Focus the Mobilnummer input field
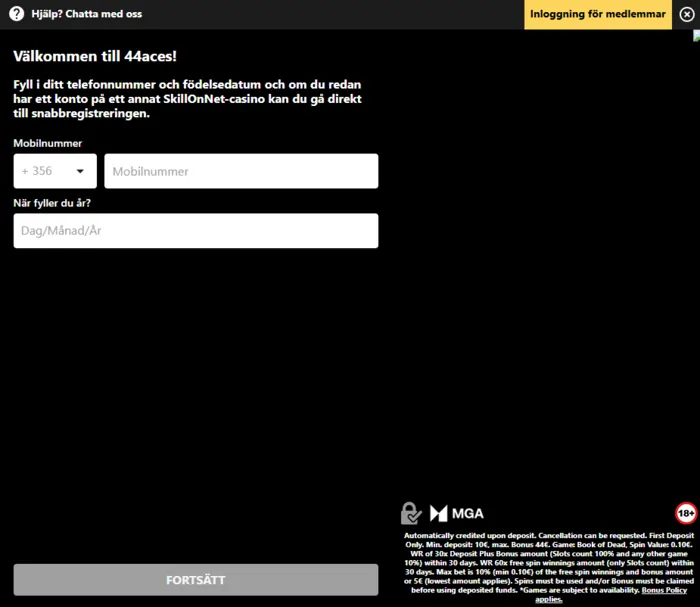Viewport: 700px width, 607px height. click(x=241, y=171)
